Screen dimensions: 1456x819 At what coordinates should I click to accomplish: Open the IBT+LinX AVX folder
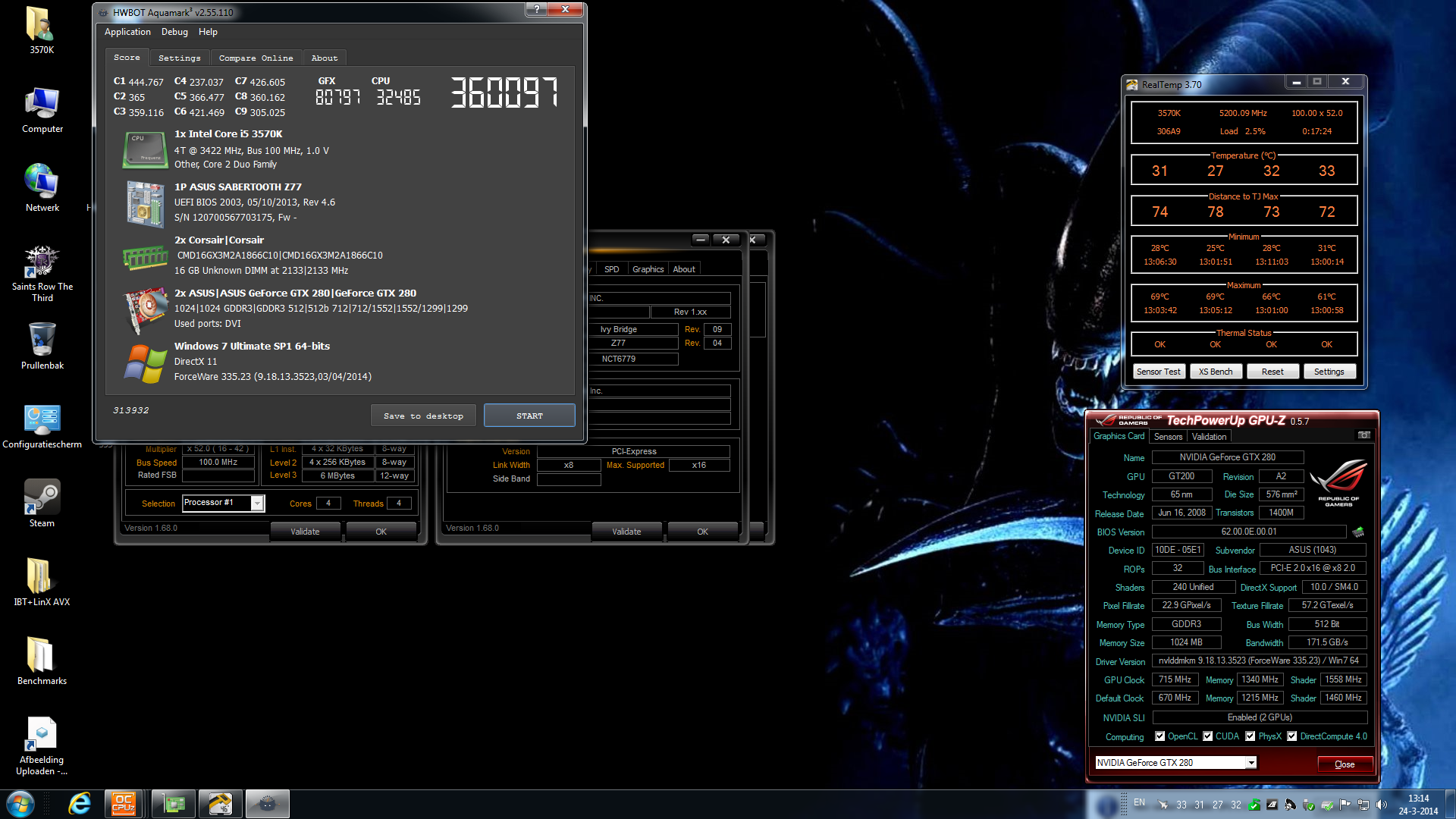[x=42, y=582]
